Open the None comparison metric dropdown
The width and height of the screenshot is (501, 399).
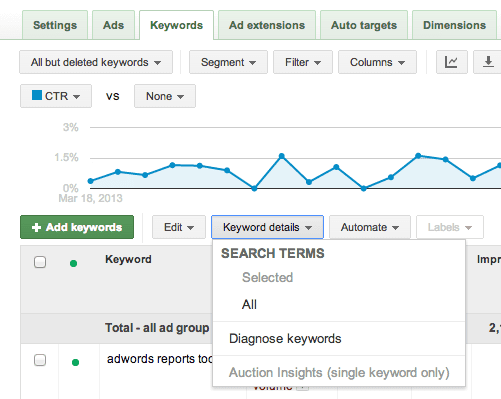point(165,96)
